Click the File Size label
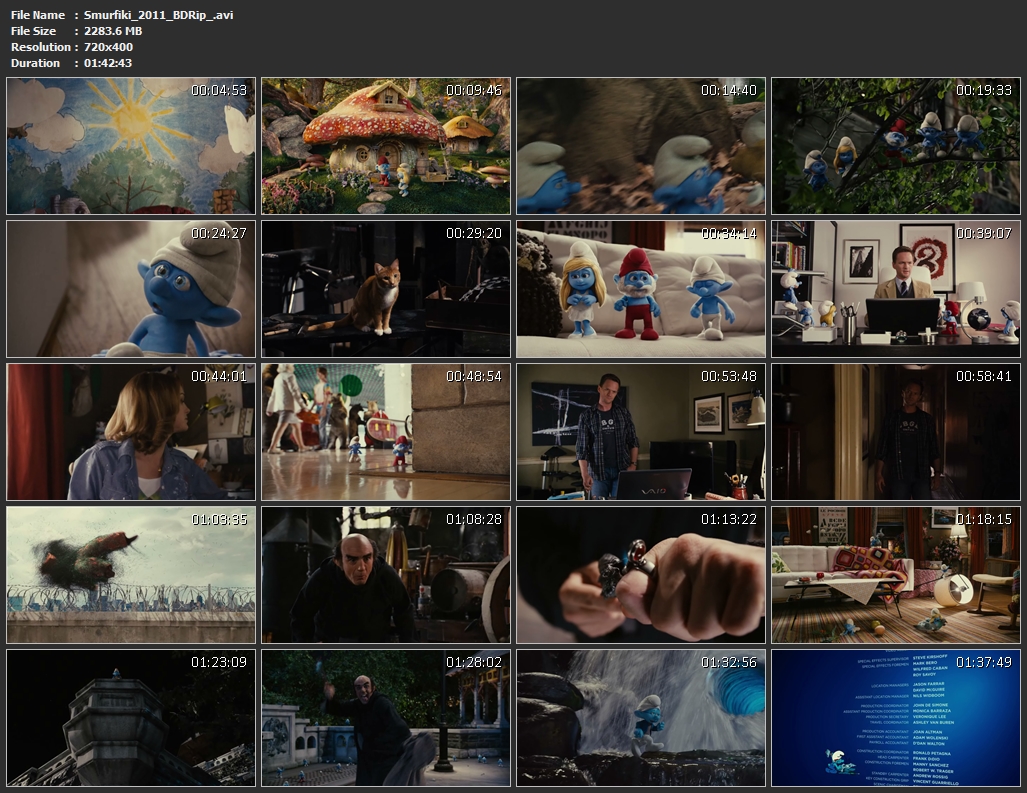Viewport: 1027px width, 793px height. tap(33, 31)
